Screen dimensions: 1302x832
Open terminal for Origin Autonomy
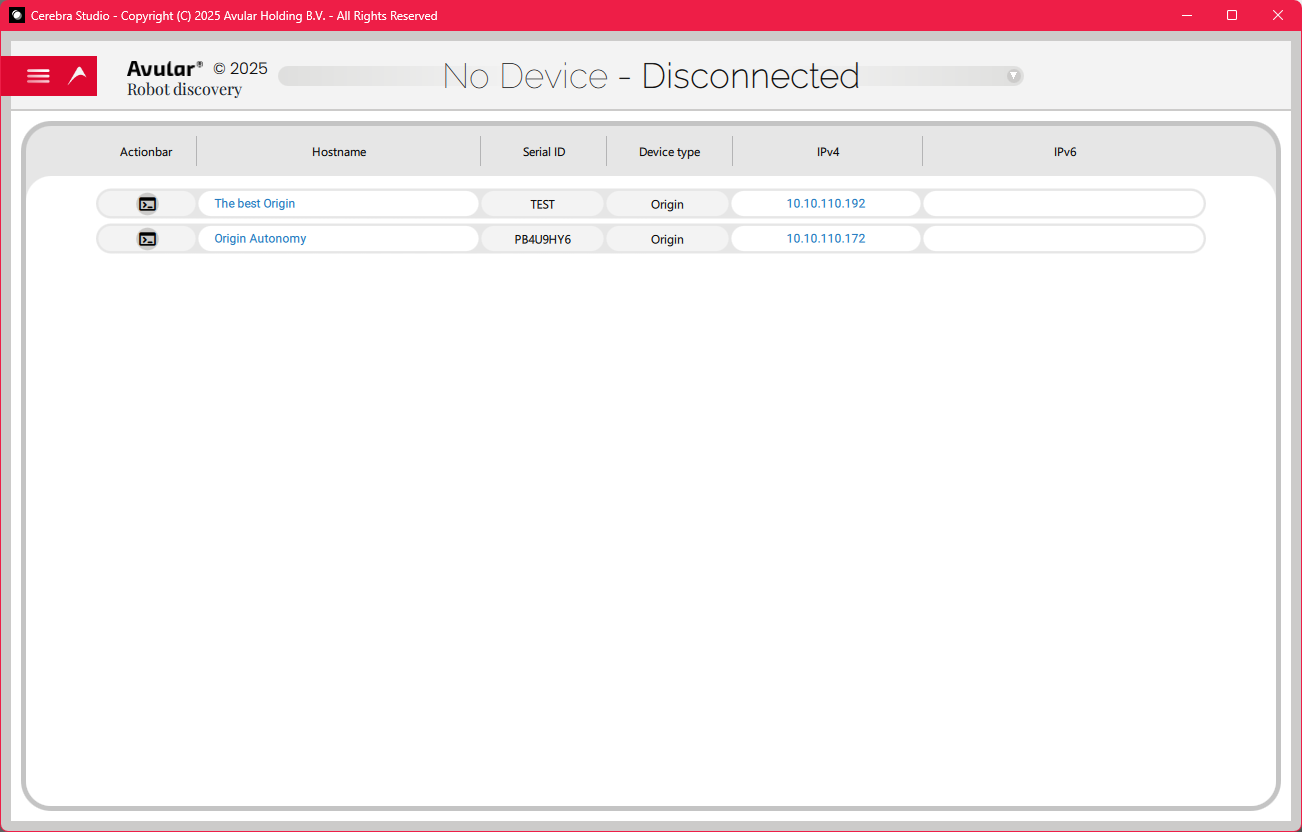(x=147, y=239)
